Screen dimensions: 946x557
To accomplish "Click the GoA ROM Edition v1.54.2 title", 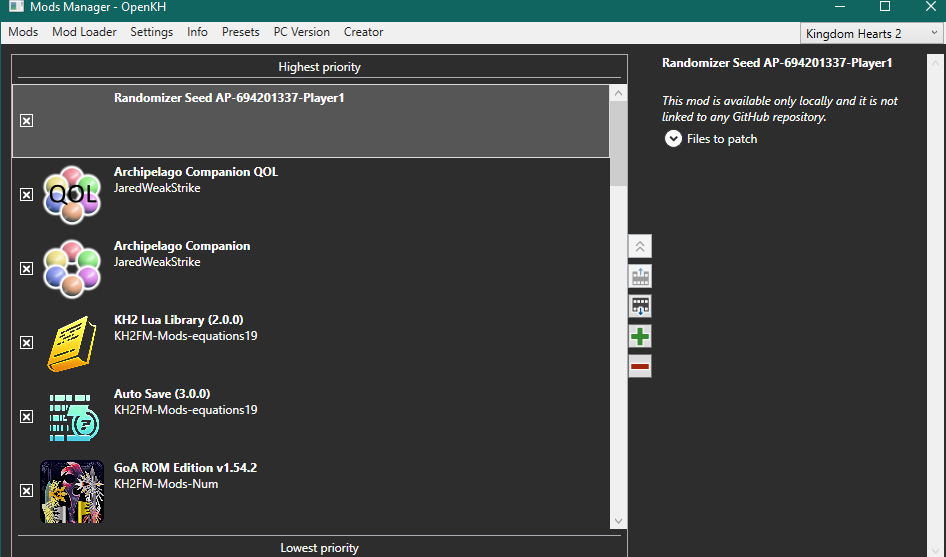I will coord(185,468).
